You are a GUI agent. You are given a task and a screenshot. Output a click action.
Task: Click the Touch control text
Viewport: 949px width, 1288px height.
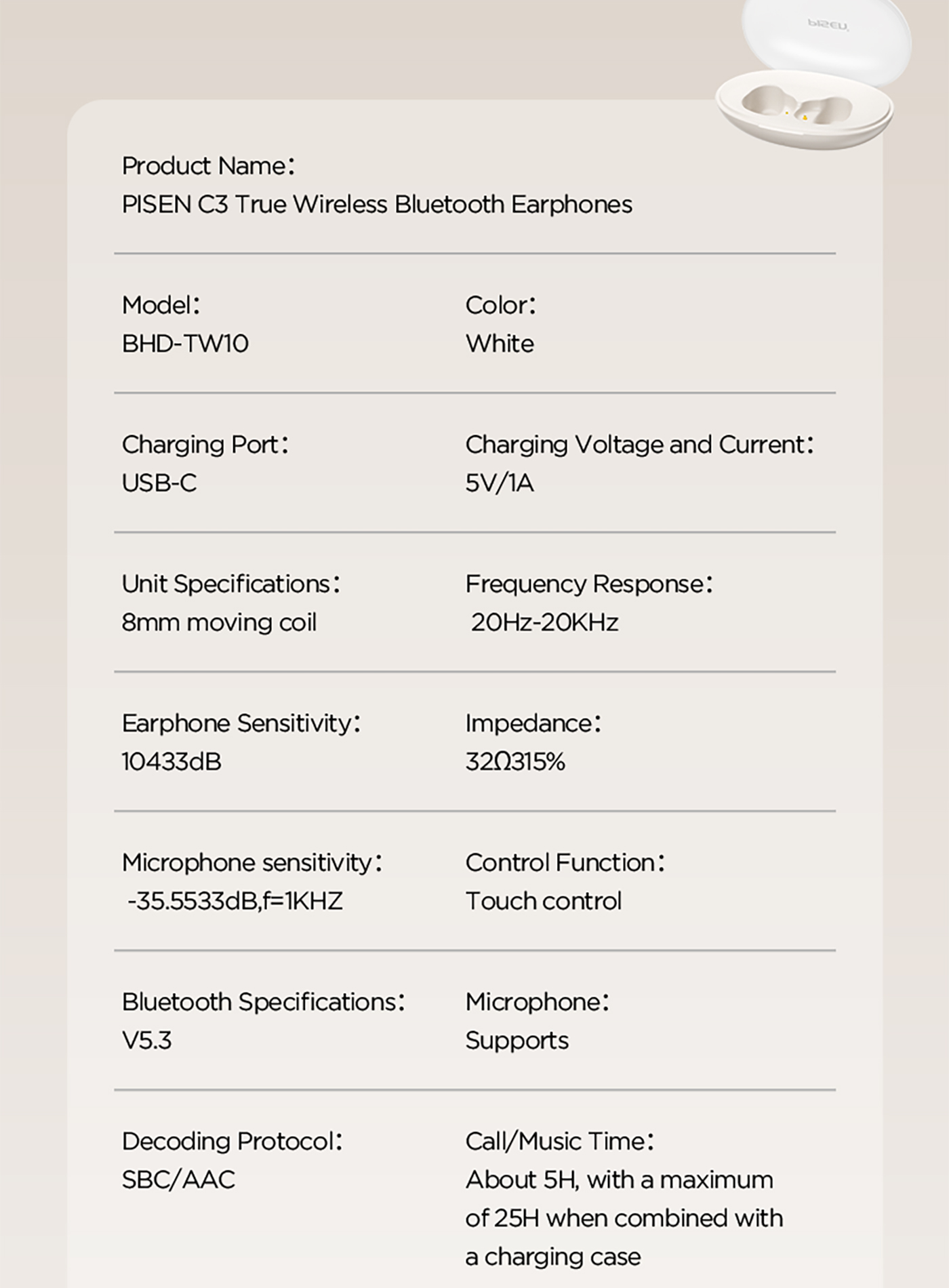coord(544,901)
